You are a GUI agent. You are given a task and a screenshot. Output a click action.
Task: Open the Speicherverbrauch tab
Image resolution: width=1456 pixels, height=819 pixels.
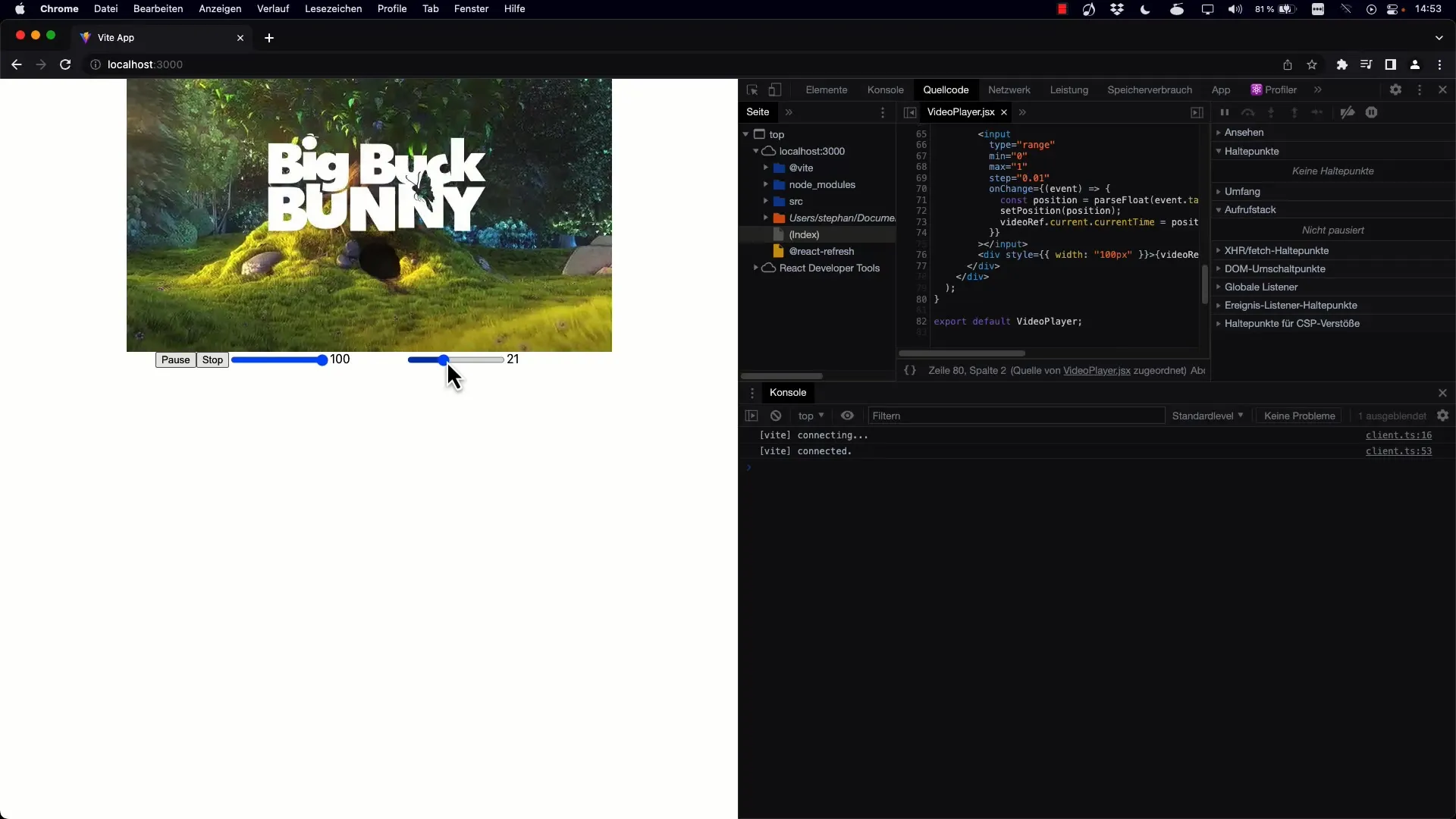coord(1149,89)
